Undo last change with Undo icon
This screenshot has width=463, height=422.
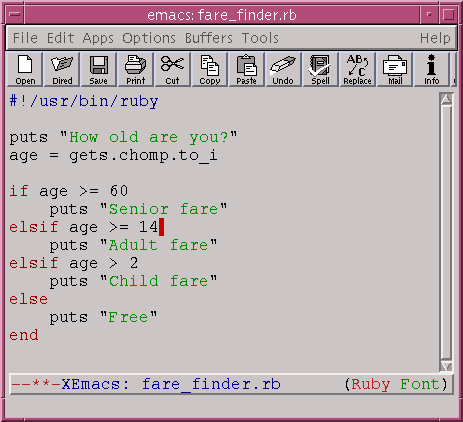[x=284, y=69]
